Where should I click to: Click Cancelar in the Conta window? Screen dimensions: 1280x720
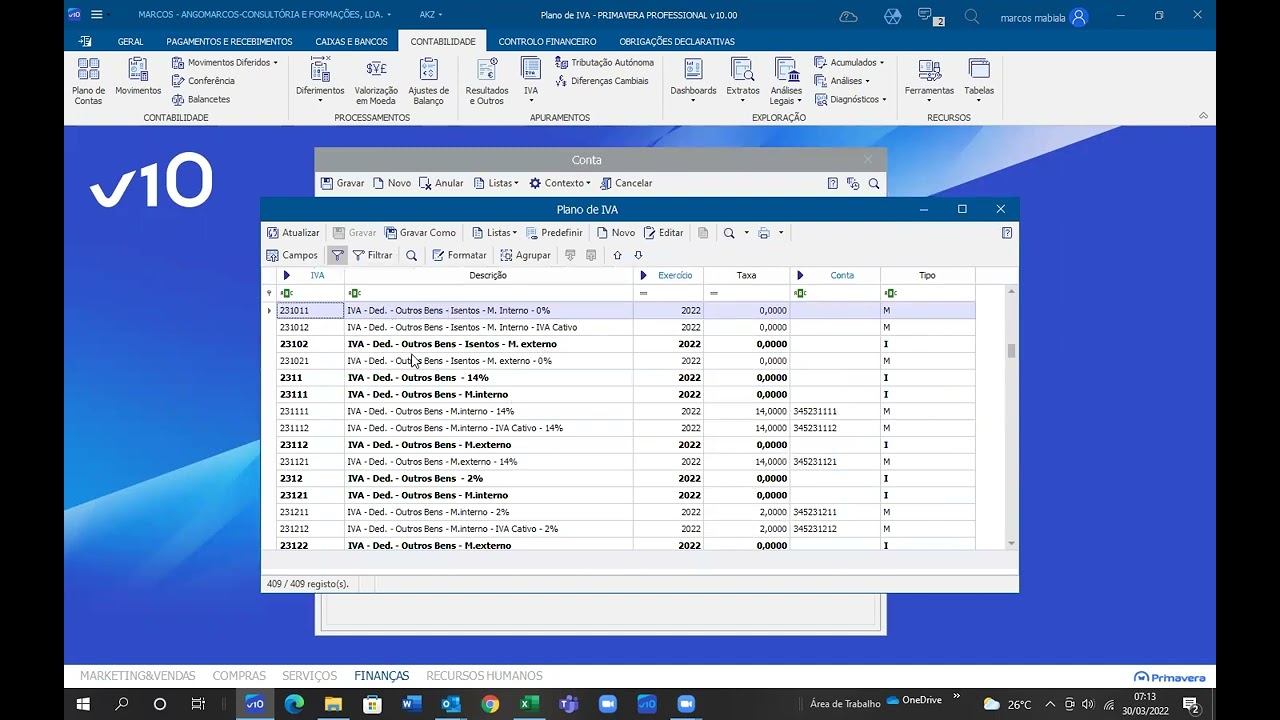coord(625,183)
